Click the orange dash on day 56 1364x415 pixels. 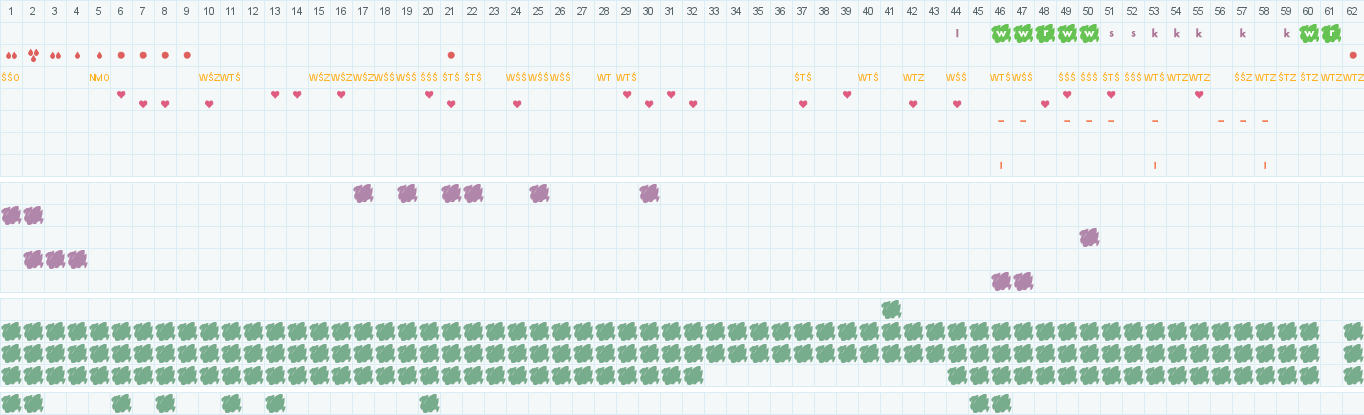(x=1221, y=121)
